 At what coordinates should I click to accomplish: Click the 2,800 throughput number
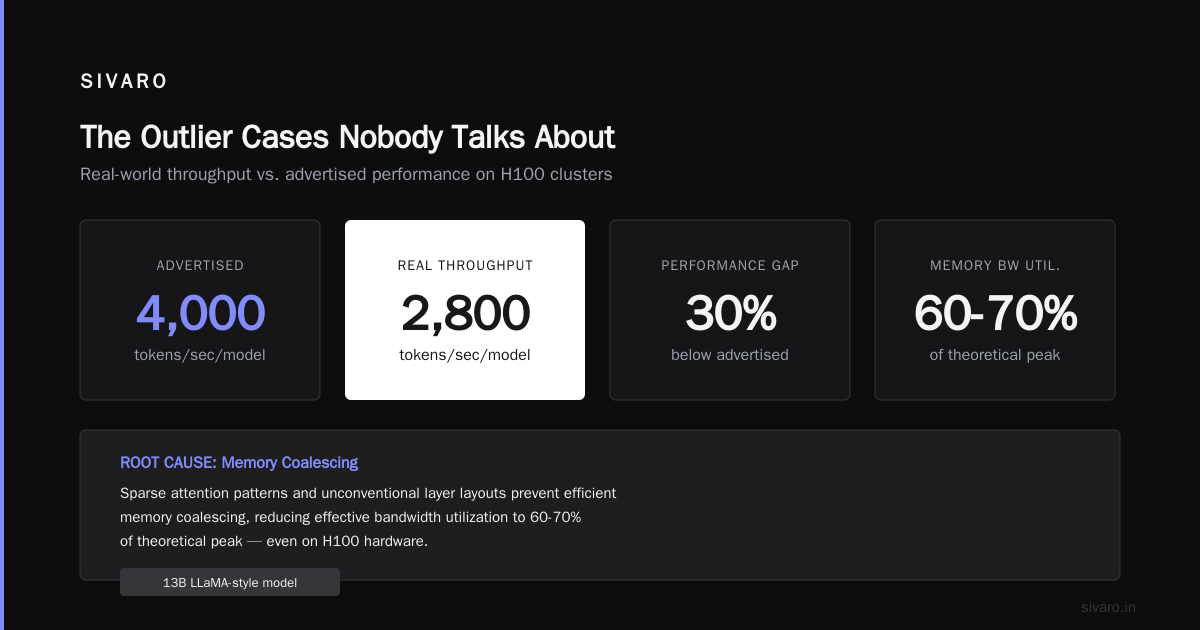coord(465,313)
